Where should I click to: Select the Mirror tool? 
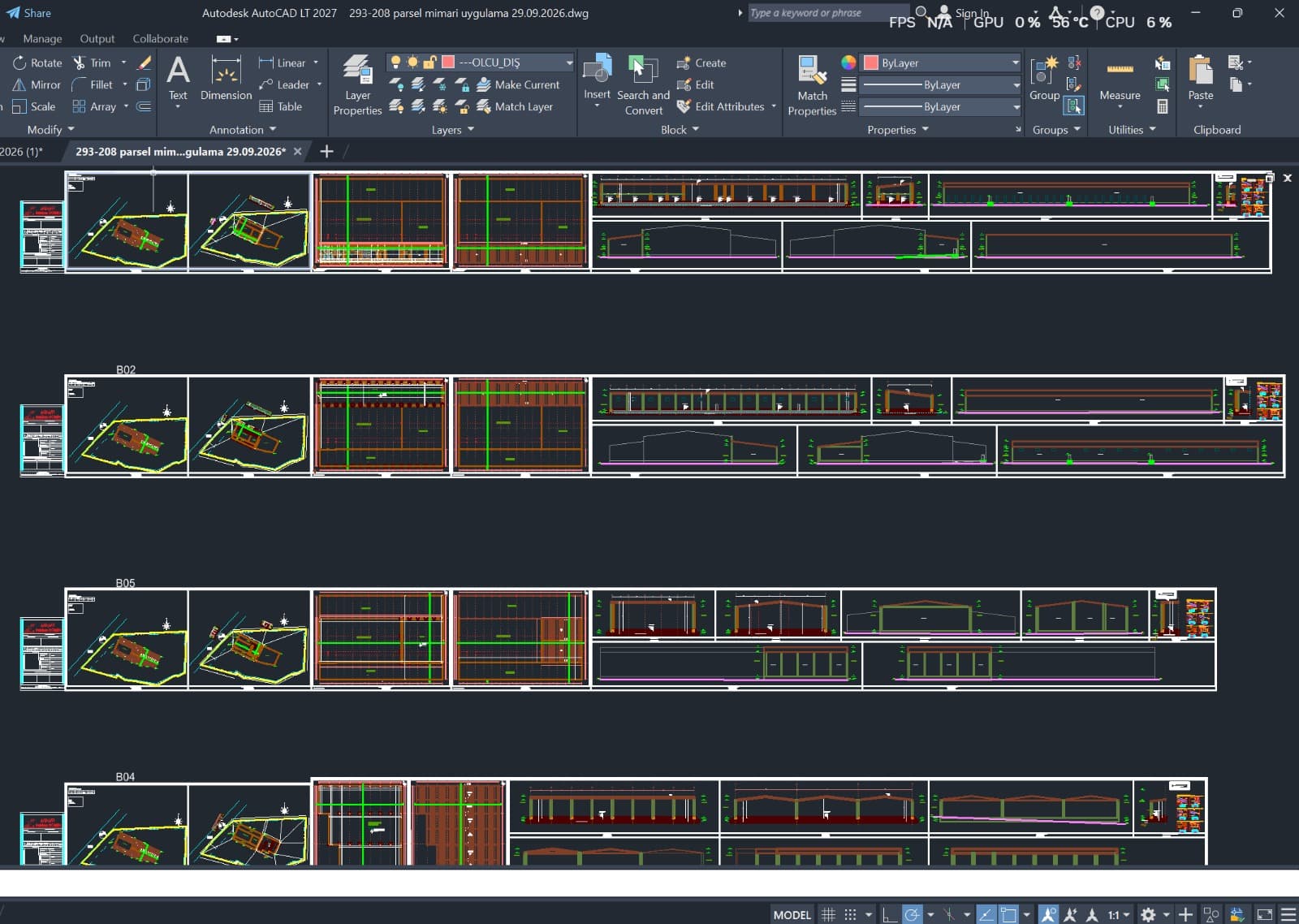click(37, 84)
